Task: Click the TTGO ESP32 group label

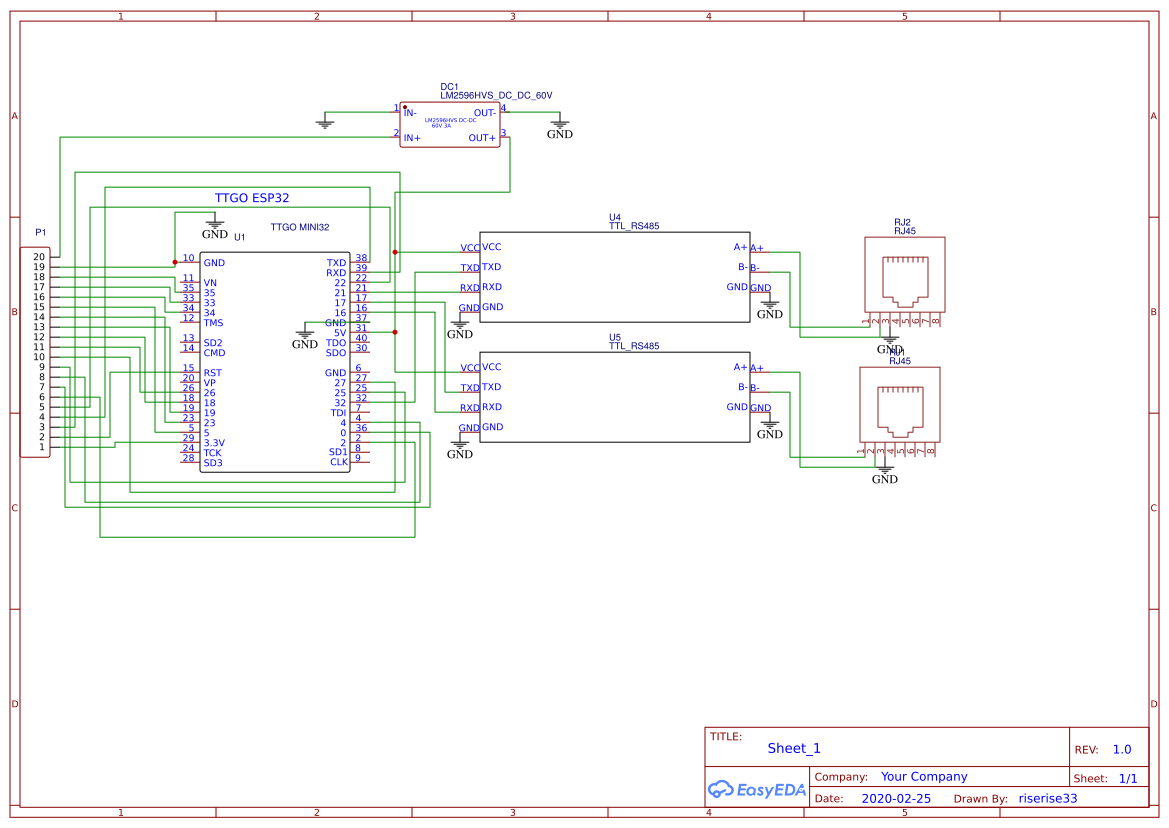Action: pyautogui.click(x=253, y=197)
